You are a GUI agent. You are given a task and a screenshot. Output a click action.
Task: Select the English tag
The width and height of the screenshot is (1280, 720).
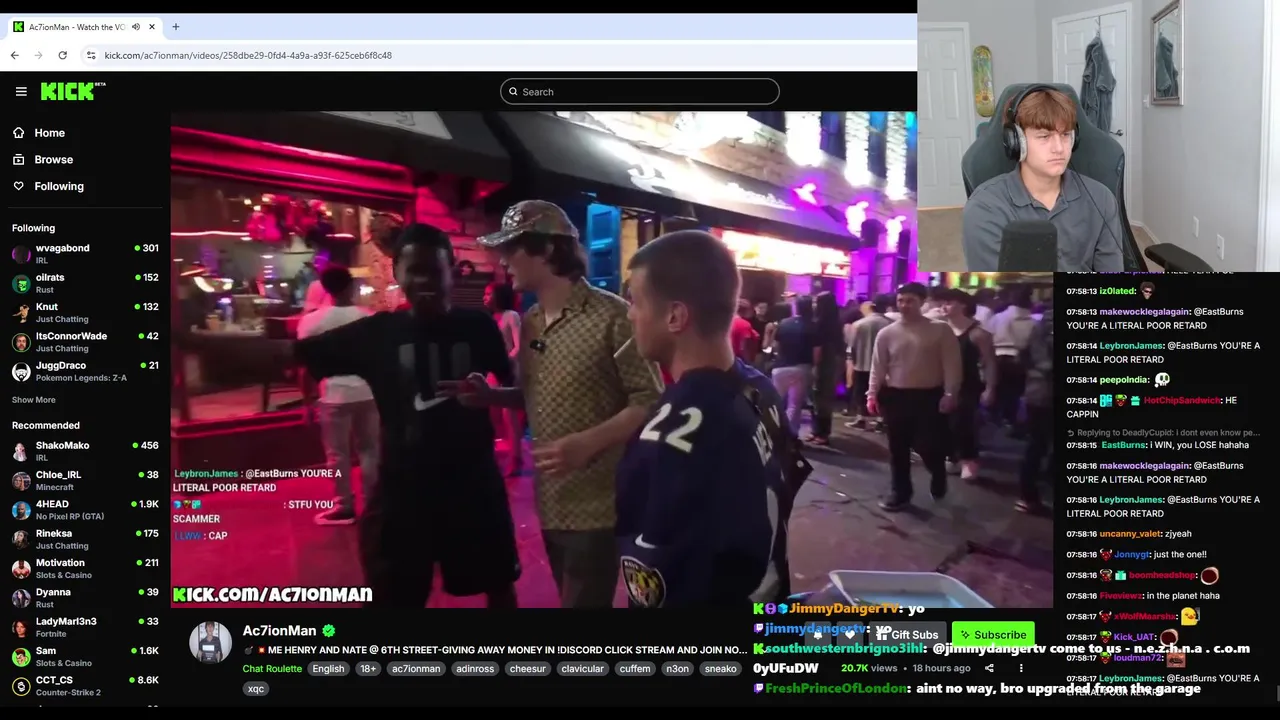[328, 669]
